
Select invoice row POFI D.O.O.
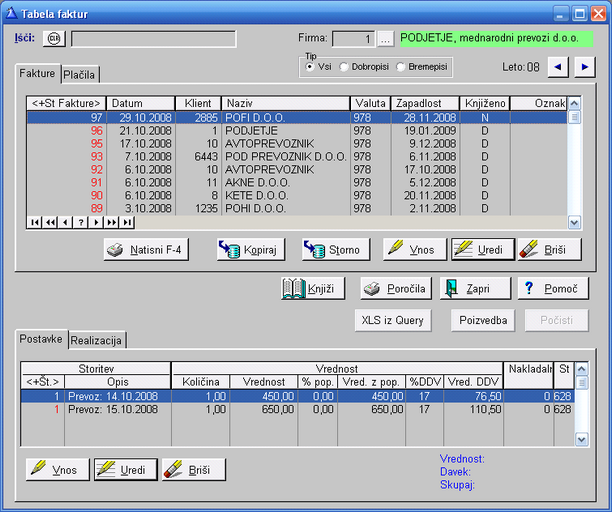297,117
